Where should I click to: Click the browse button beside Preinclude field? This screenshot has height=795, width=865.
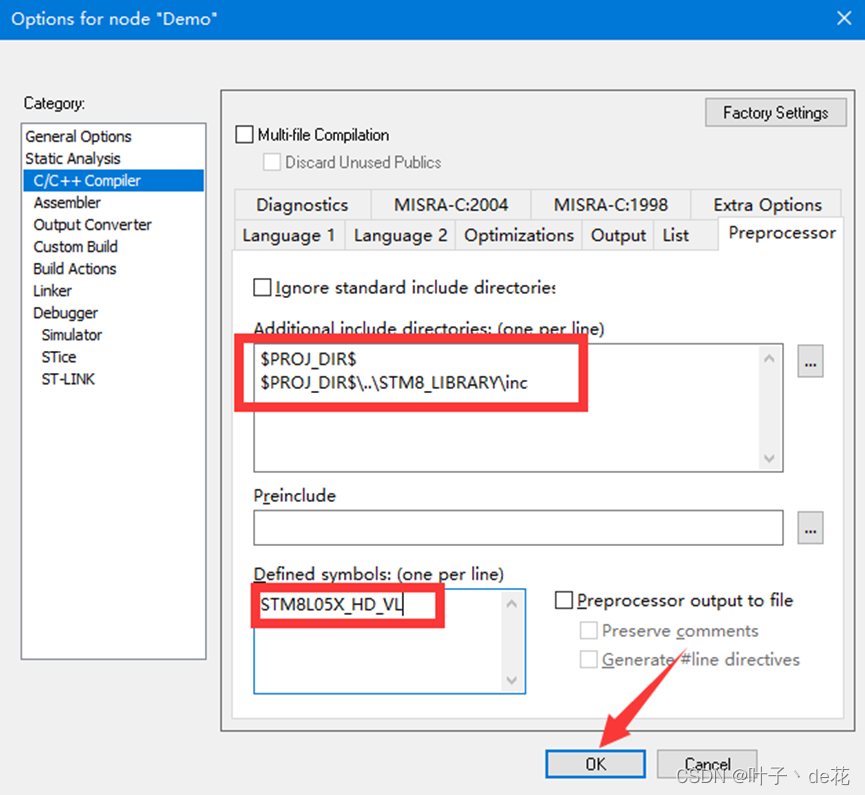coord(810,527)
